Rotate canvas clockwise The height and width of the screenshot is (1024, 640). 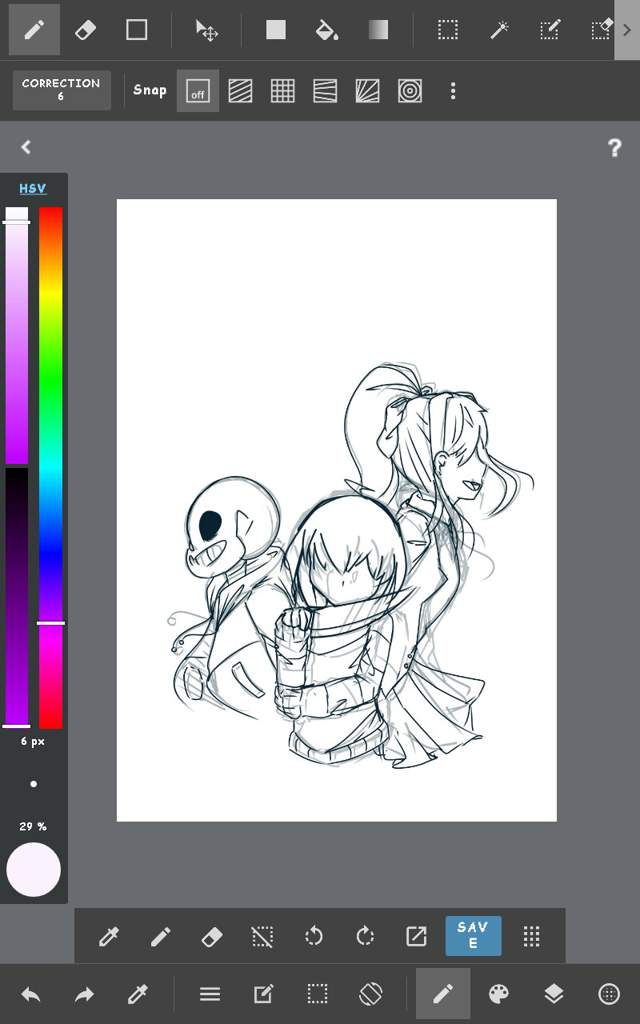pos(365,936)
